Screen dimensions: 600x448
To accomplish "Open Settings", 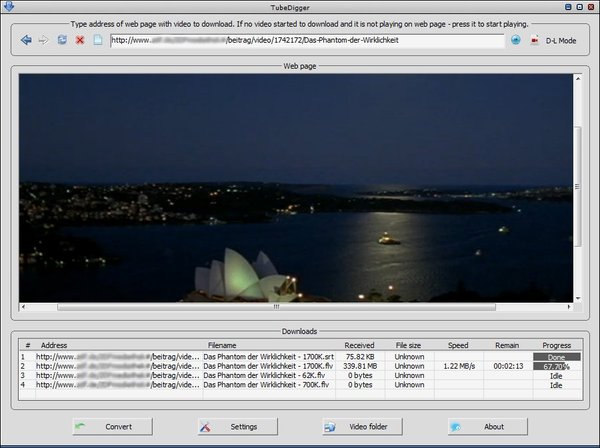I will [x=237, y=426].
